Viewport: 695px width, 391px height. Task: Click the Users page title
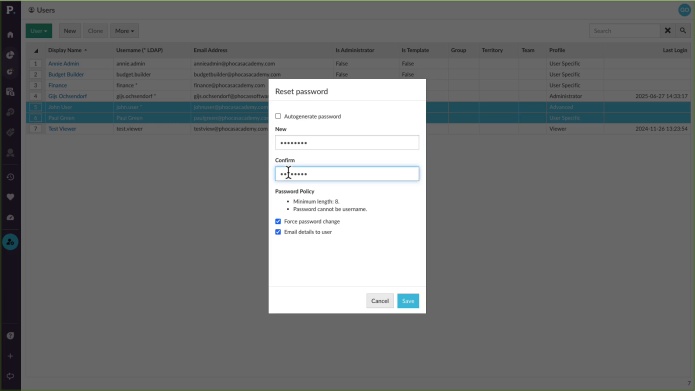click(46, 10)
